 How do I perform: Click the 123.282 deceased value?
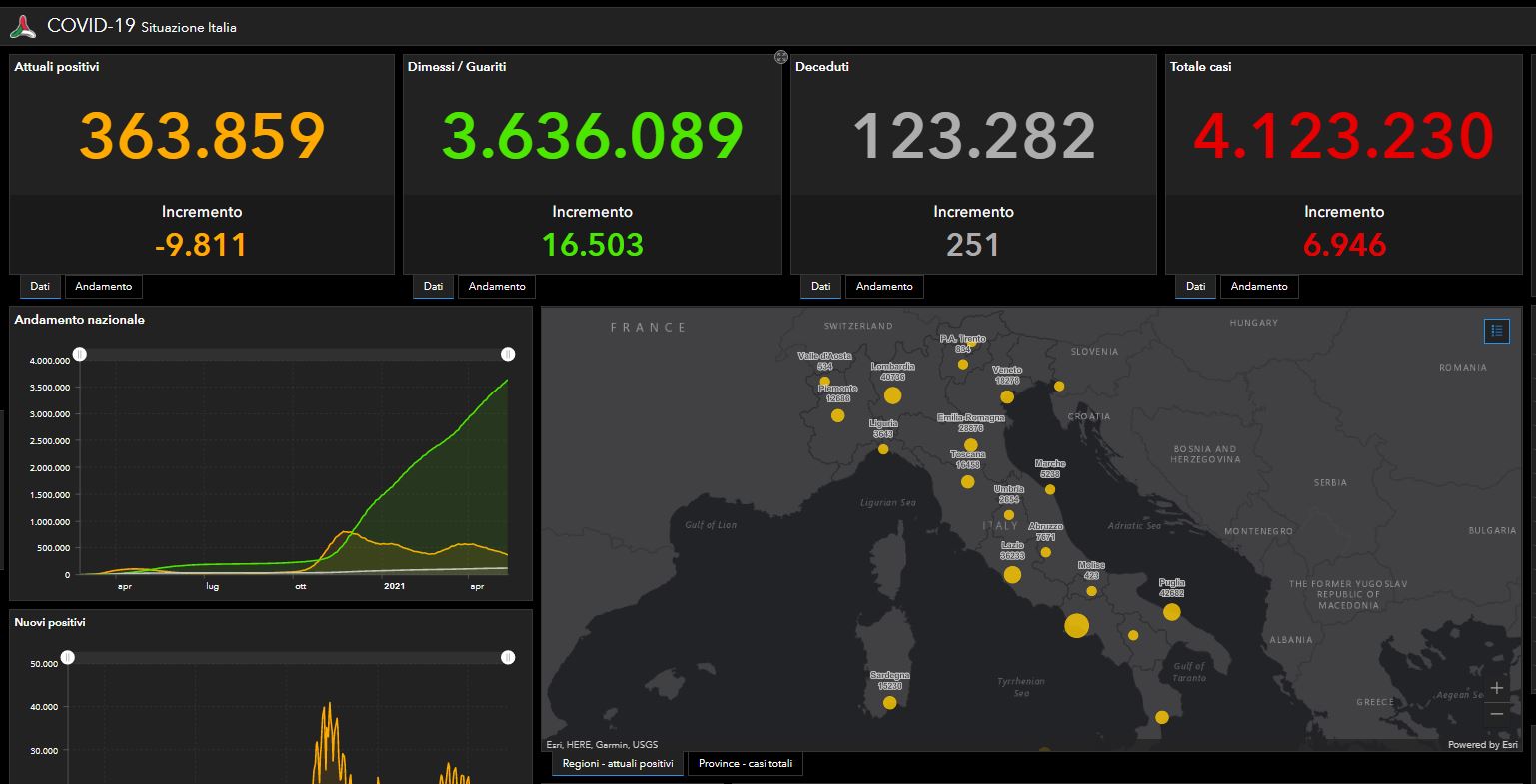(x=973, y=135)
